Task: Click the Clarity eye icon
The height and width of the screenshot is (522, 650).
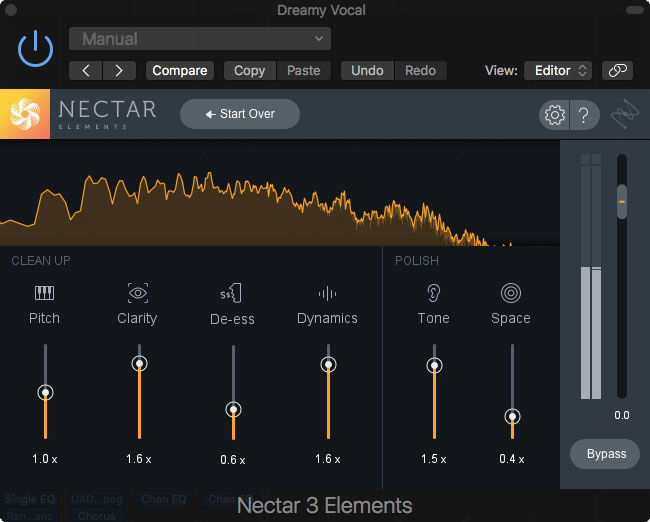Action: tap(138, 293)
